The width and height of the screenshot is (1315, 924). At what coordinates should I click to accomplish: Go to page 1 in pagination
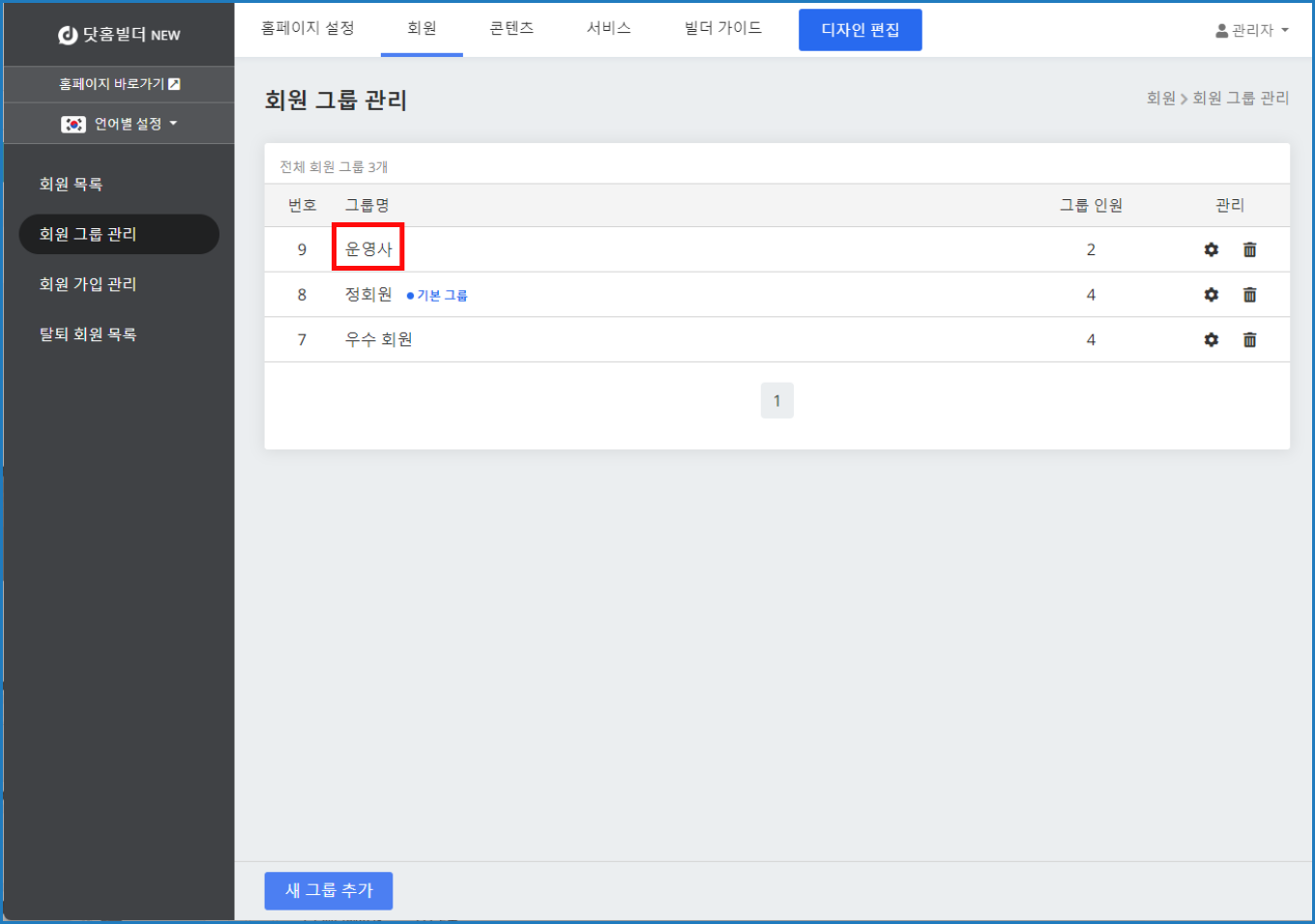(776, 401)
